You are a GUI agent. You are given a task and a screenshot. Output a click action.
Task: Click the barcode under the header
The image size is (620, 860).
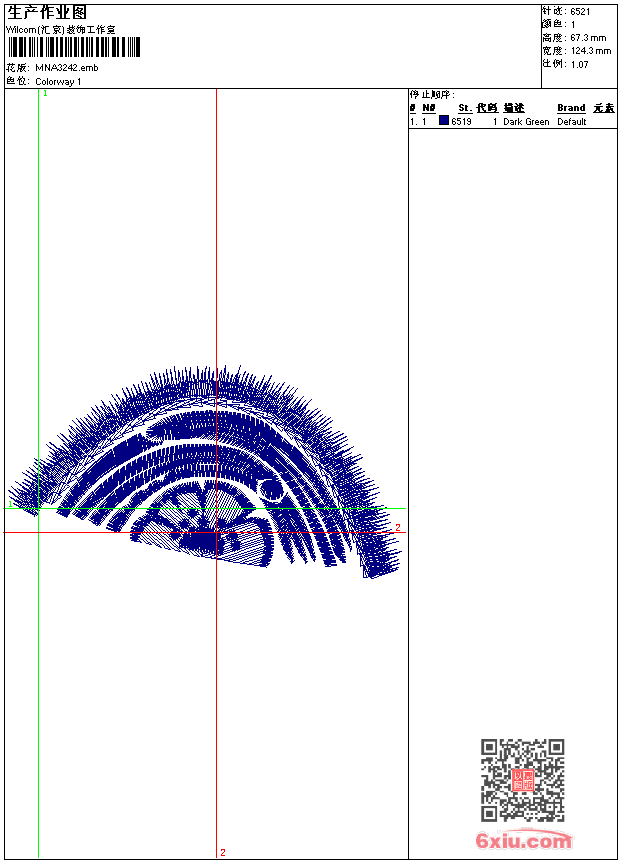[74, 47]
